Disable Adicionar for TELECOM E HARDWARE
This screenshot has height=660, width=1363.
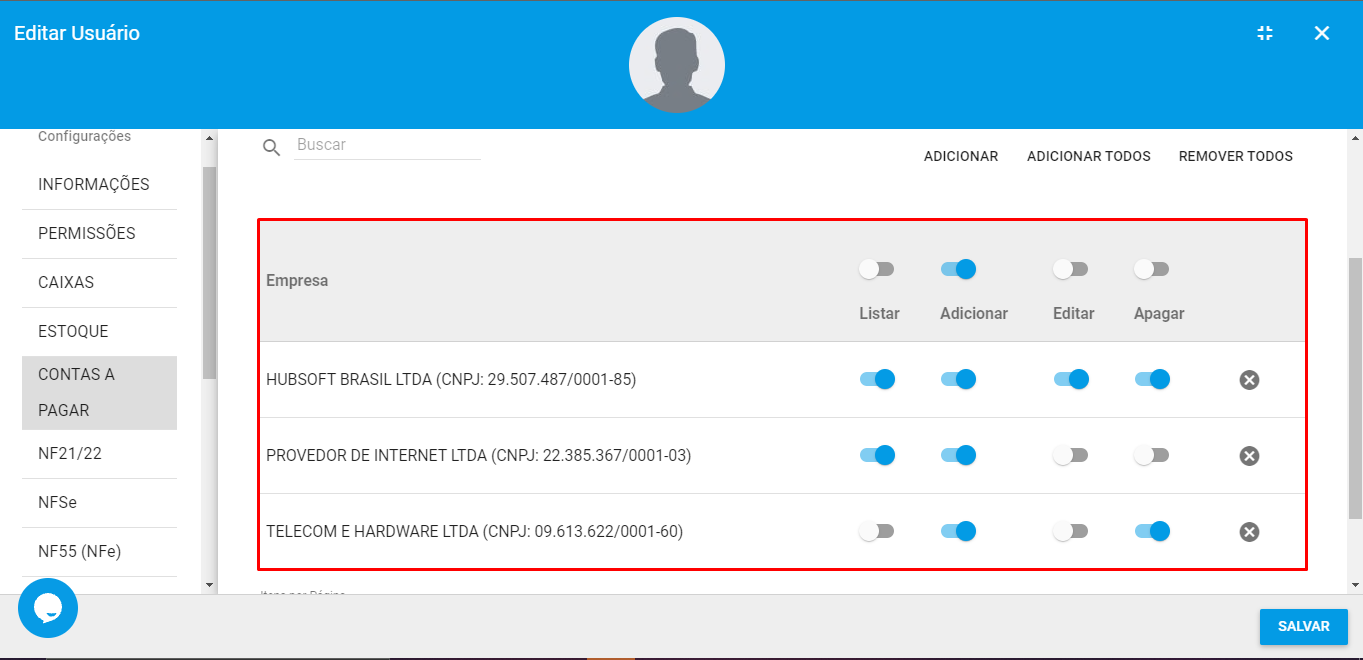click(x=958, y=531)
